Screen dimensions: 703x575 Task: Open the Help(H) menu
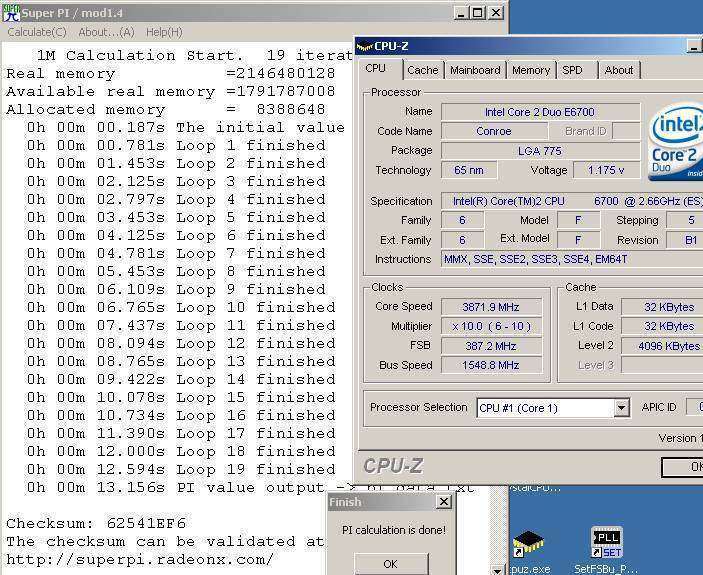pyautogui.click(x=164, y=32)
